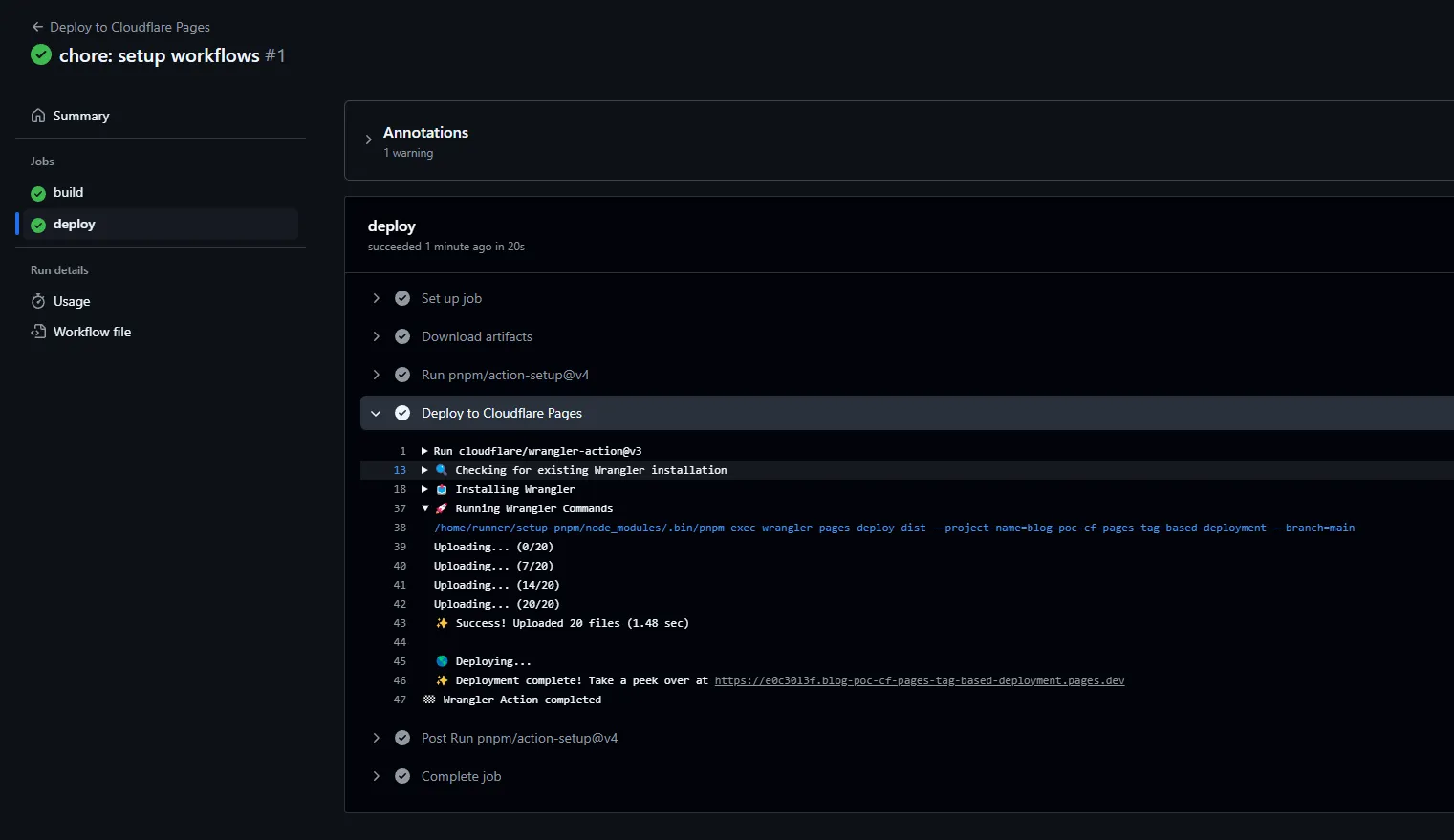
Task: Click the file icon beside Workflow file
Action: 37,332
